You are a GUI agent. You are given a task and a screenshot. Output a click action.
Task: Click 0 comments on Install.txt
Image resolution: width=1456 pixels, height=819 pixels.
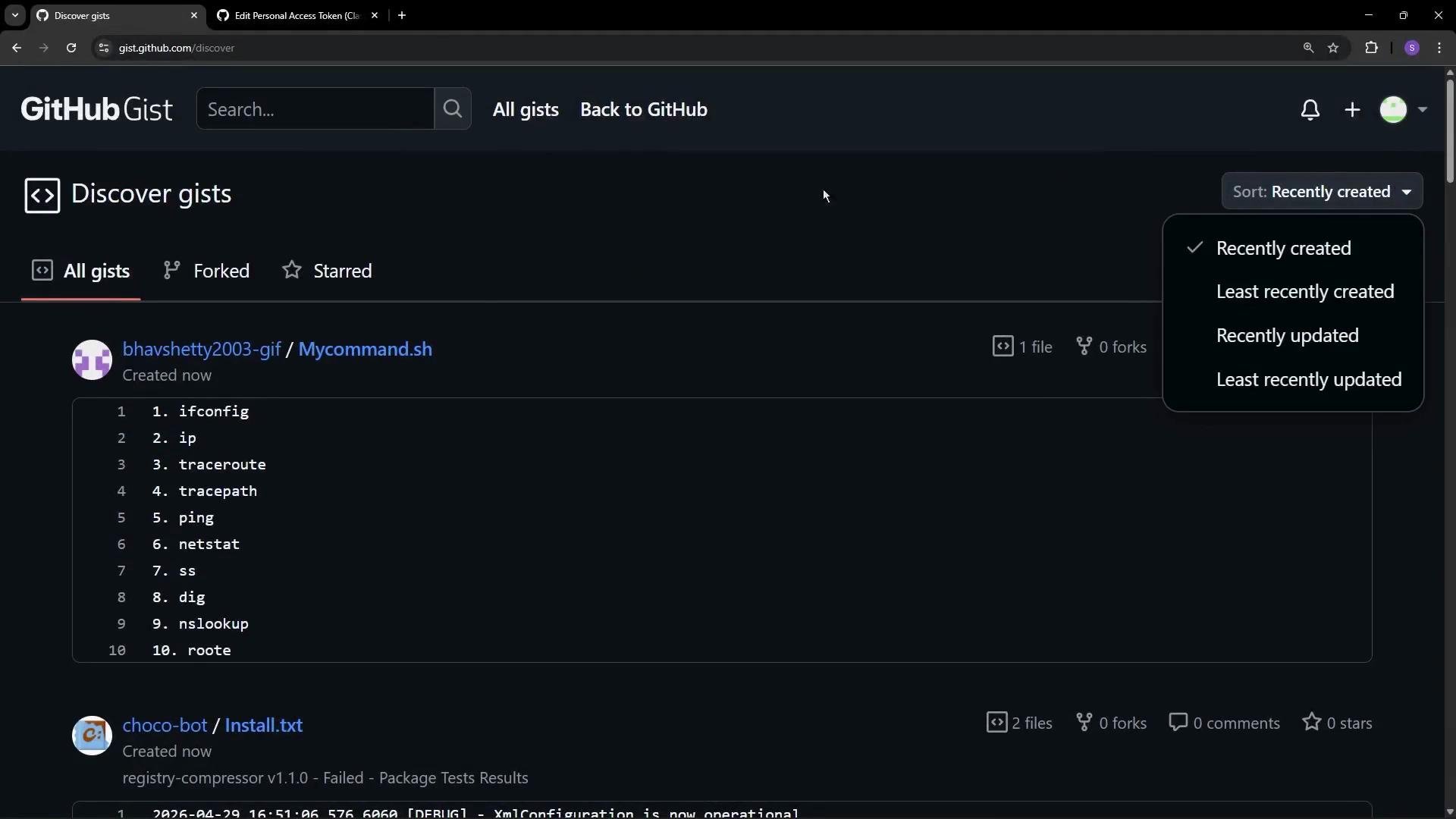[x=1224, y=723]
